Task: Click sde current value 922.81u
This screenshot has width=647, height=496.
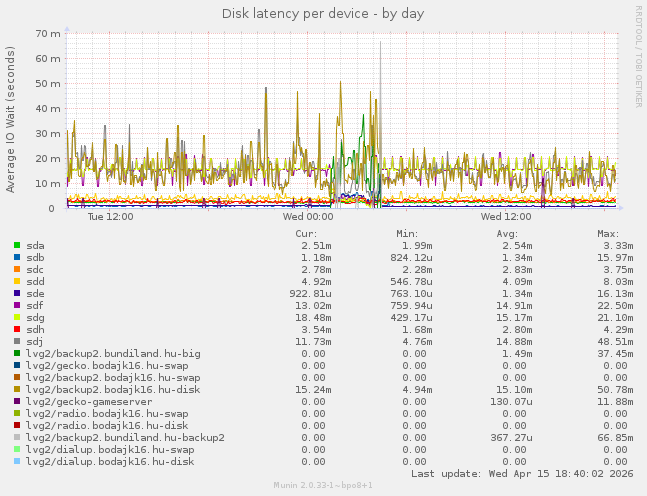Action: click(310, 294)
